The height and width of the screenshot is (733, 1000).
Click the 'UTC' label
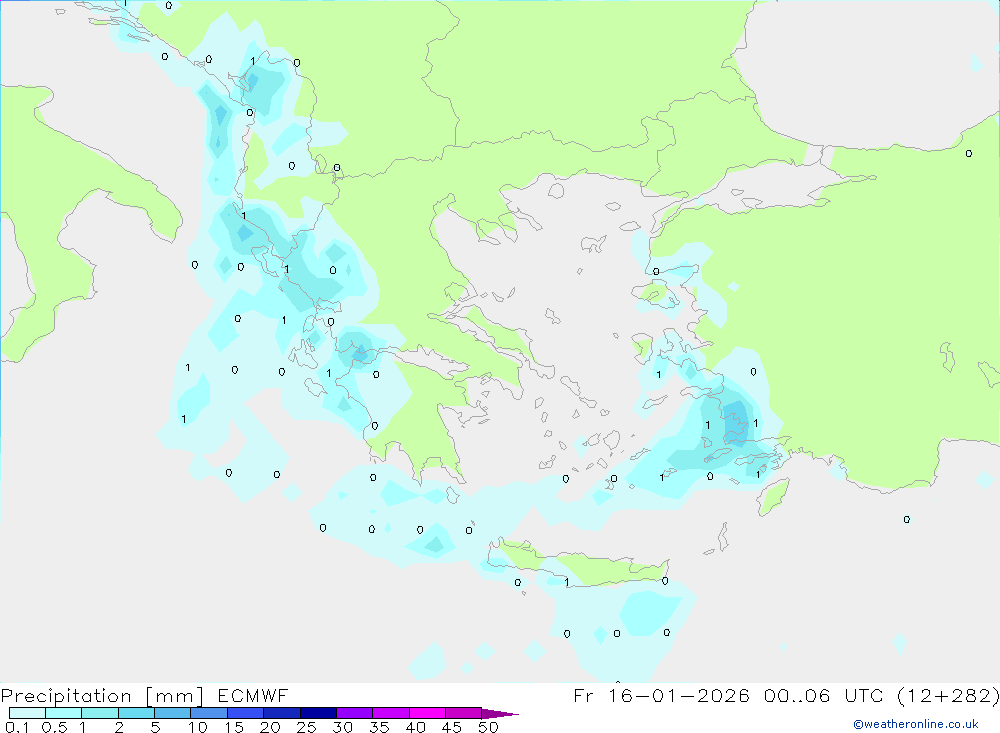click(x=864, y=695)
